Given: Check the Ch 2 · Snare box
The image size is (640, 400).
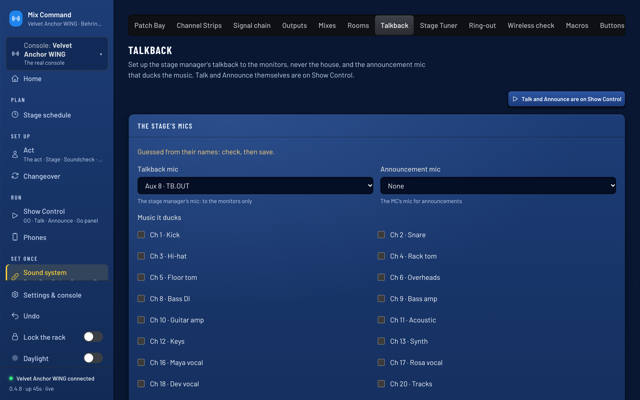Looking at the screenshot, I should pos(381,235).
